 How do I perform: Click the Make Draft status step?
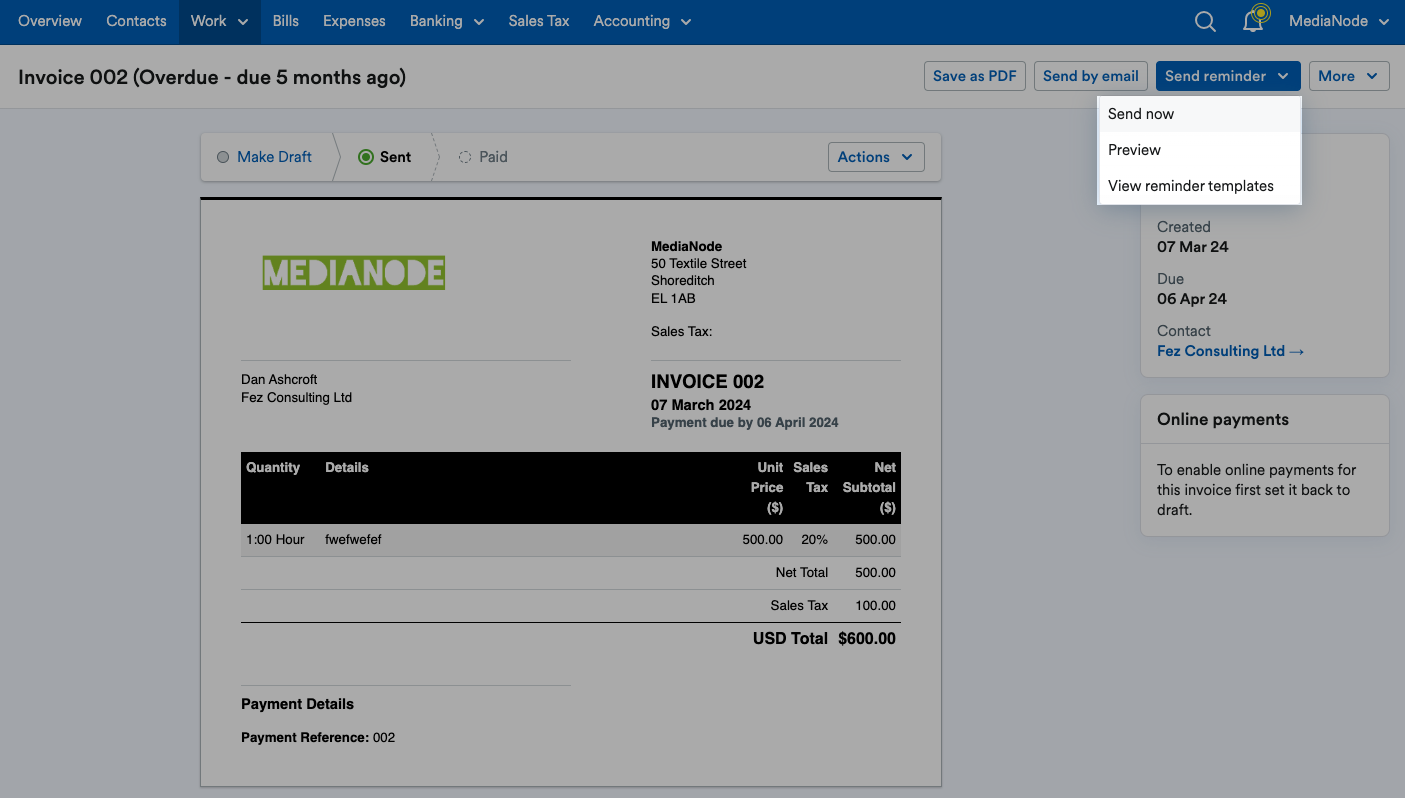265,157
